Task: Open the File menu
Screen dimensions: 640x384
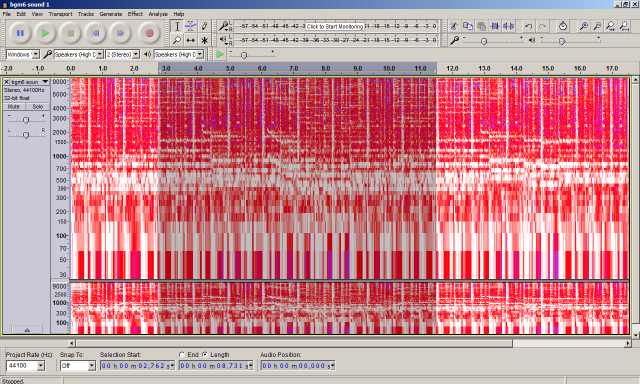Action: point(7,14)
